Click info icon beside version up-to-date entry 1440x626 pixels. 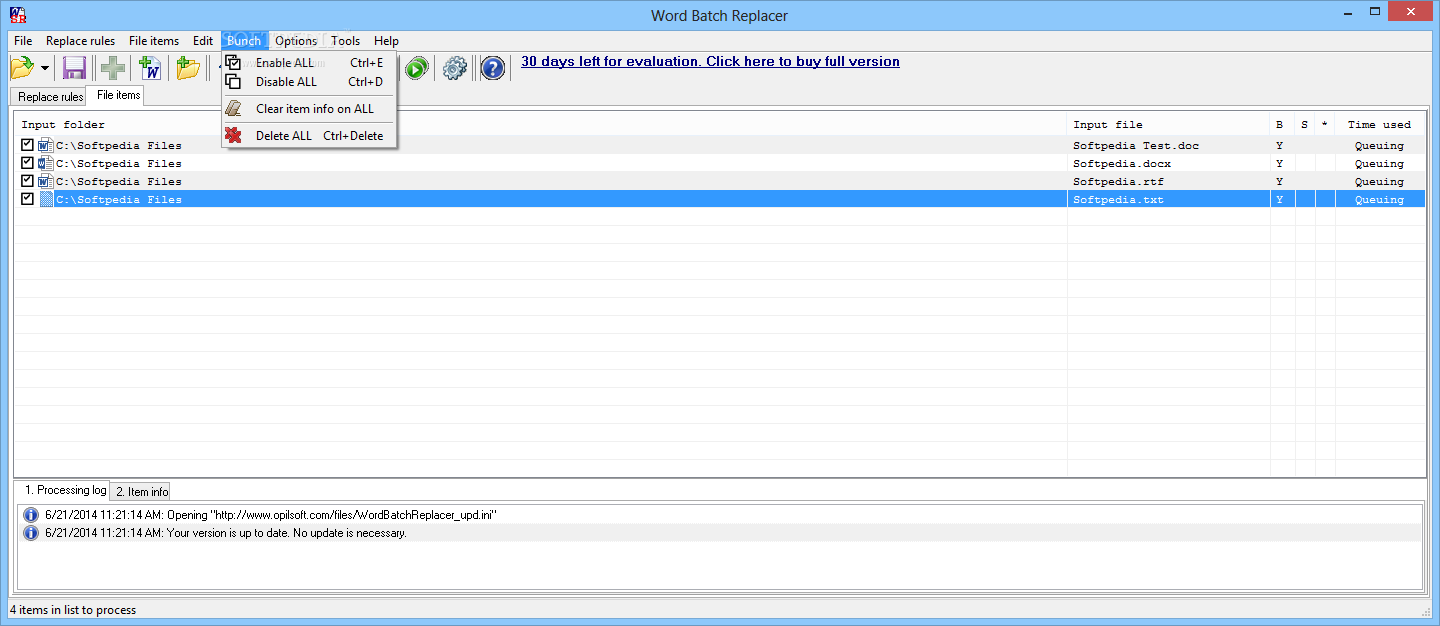click(31, 533)
